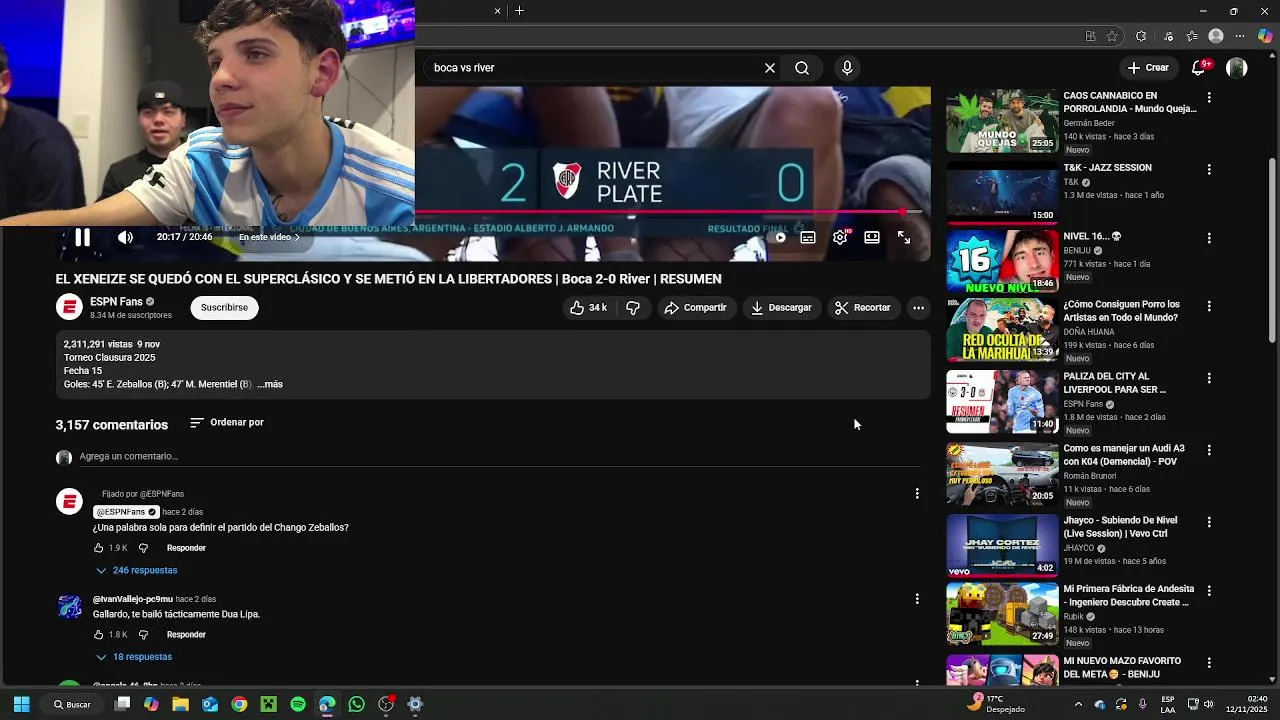Open options menu for the pinned comment
The width and height of the screenshot is (1280, 720).
tap(917, 493)
